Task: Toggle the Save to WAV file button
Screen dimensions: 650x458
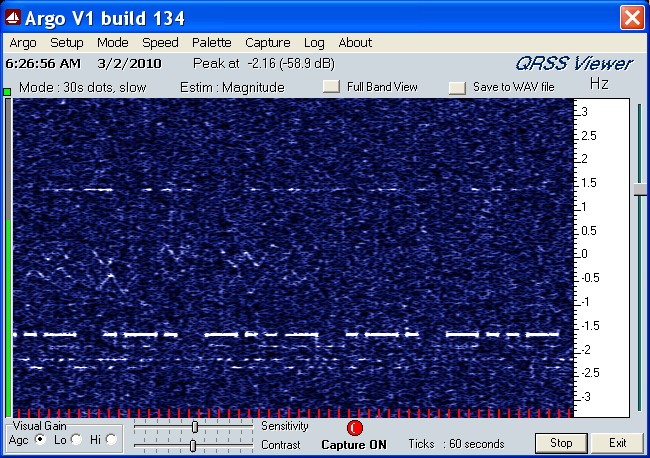Action: coord(457,87)
